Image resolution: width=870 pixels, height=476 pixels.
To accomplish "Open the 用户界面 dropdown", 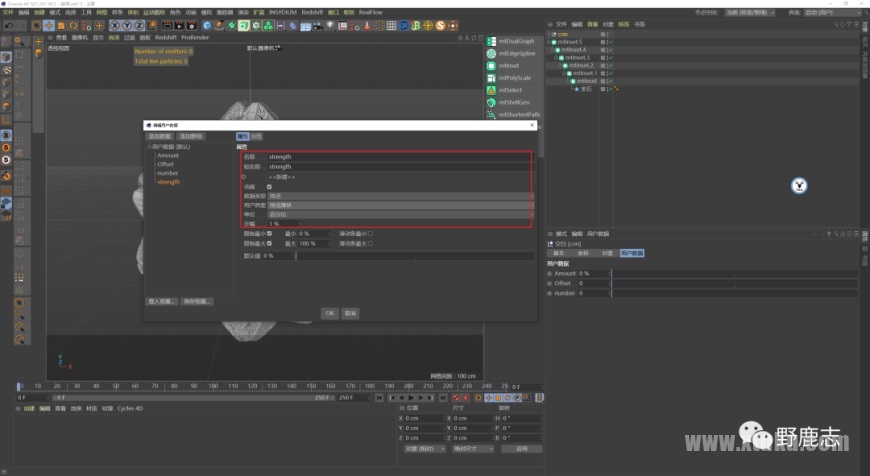I will (401, 205).
